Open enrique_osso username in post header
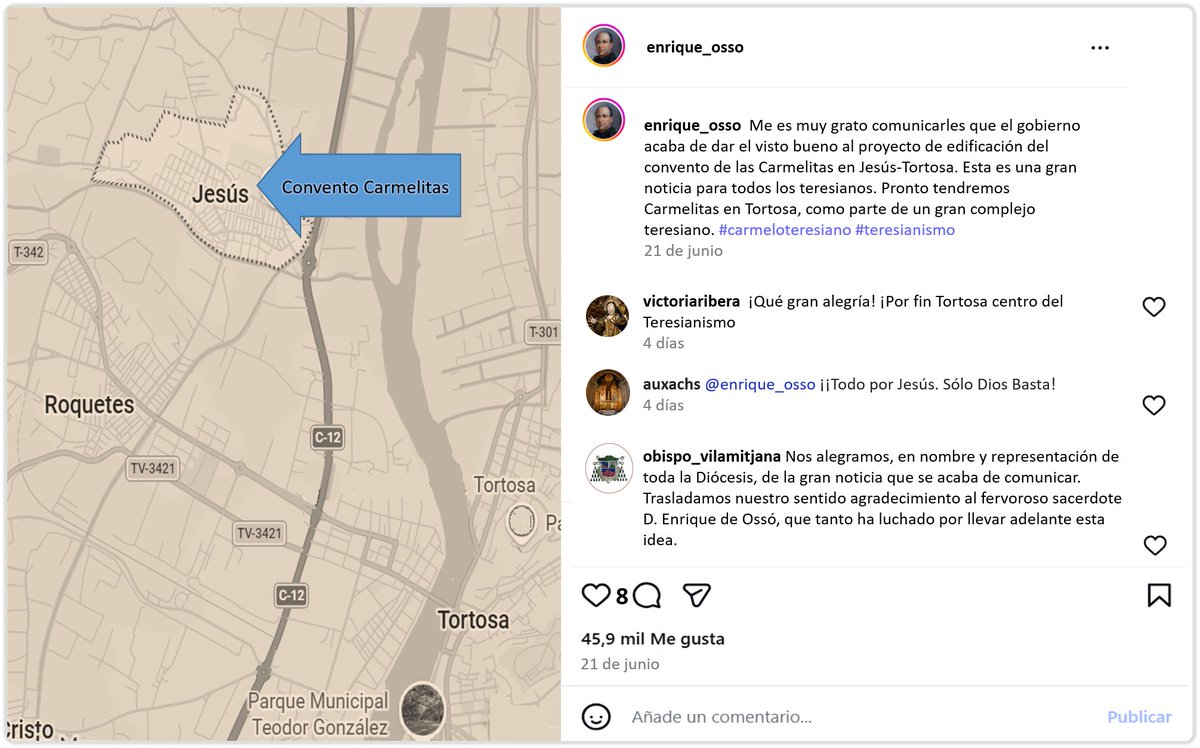 point(695,47)
